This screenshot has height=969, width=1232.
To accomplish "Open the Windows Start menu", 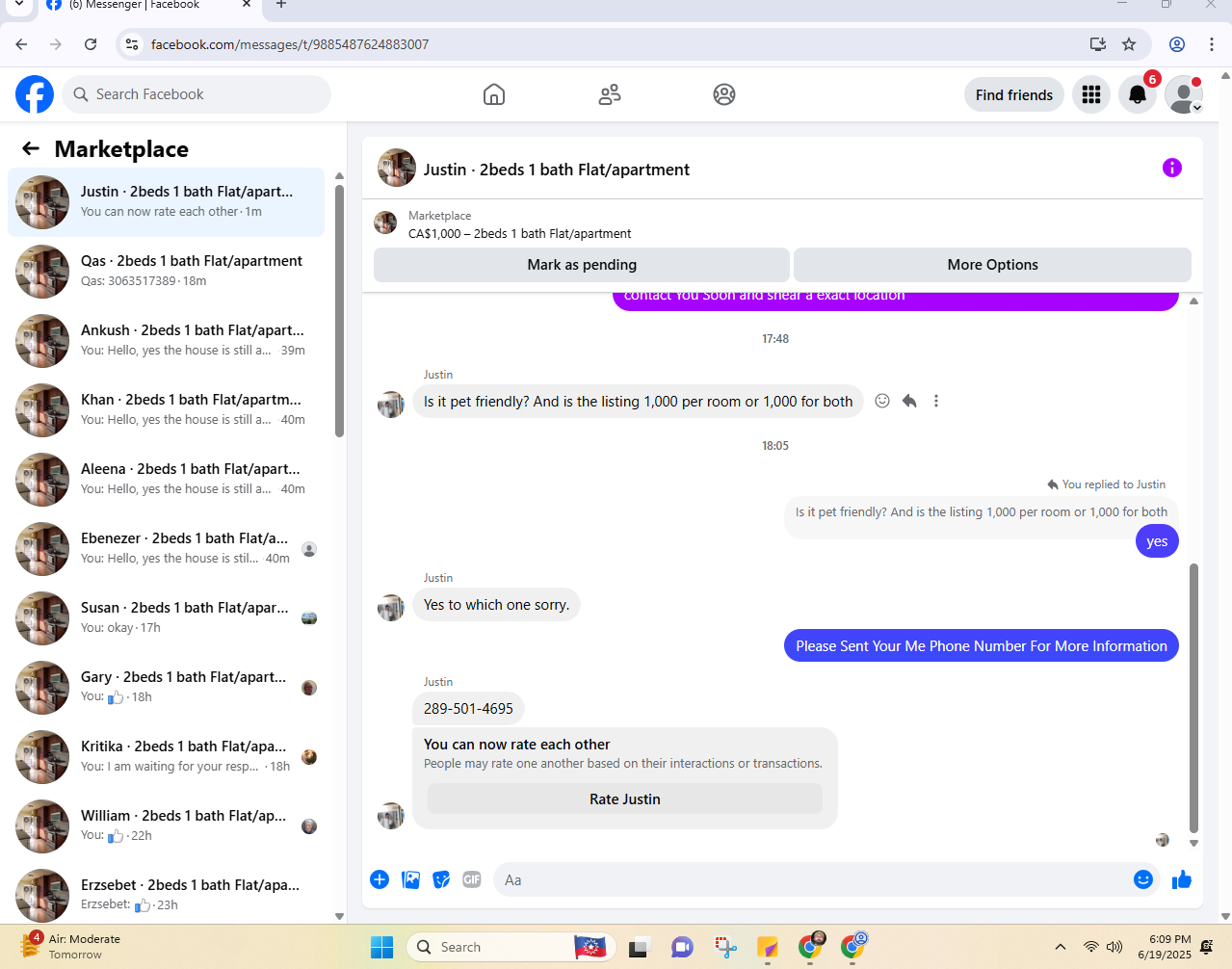I will pos(381,947).
